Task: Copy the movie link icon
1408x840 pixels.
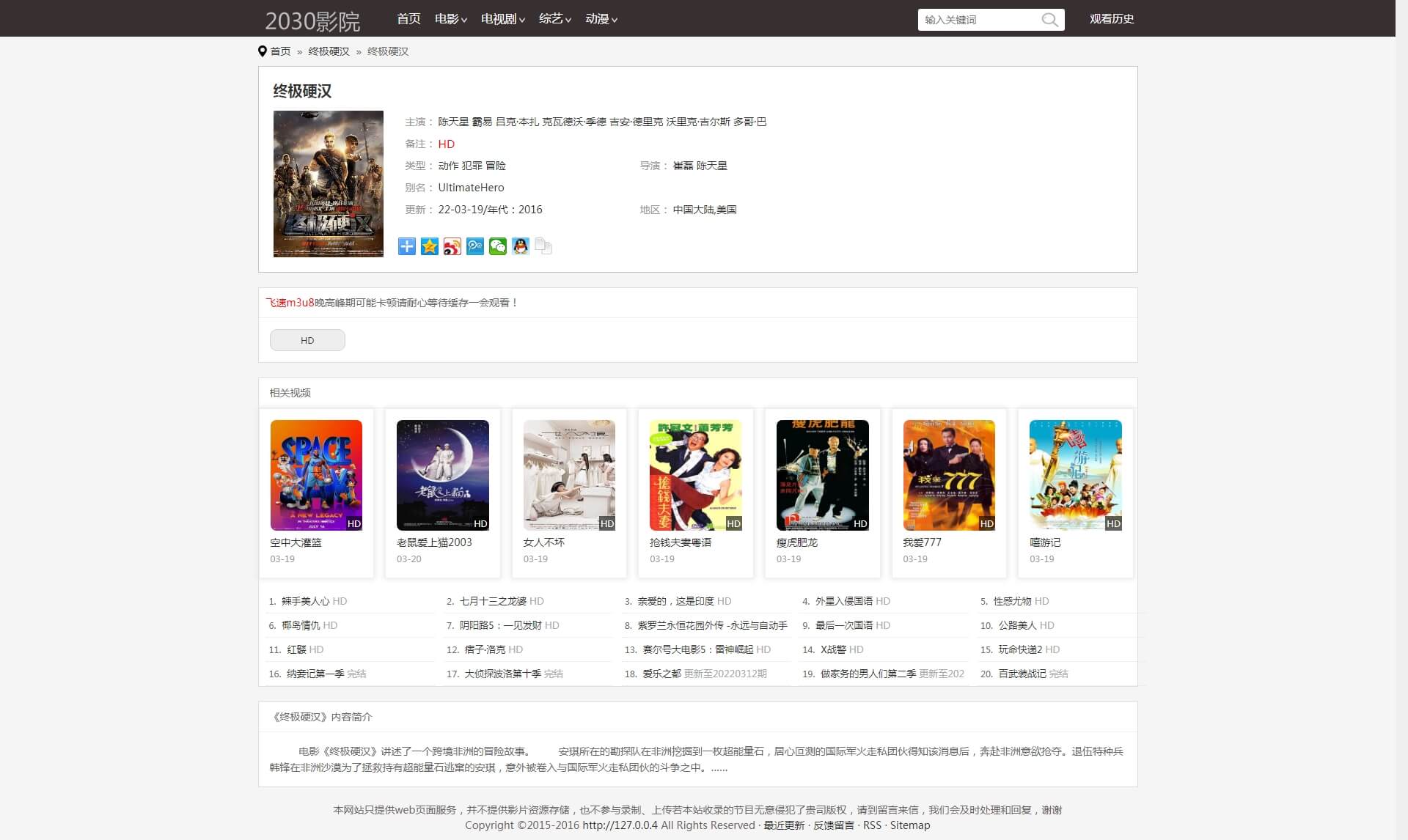Action: coord(543,246)
